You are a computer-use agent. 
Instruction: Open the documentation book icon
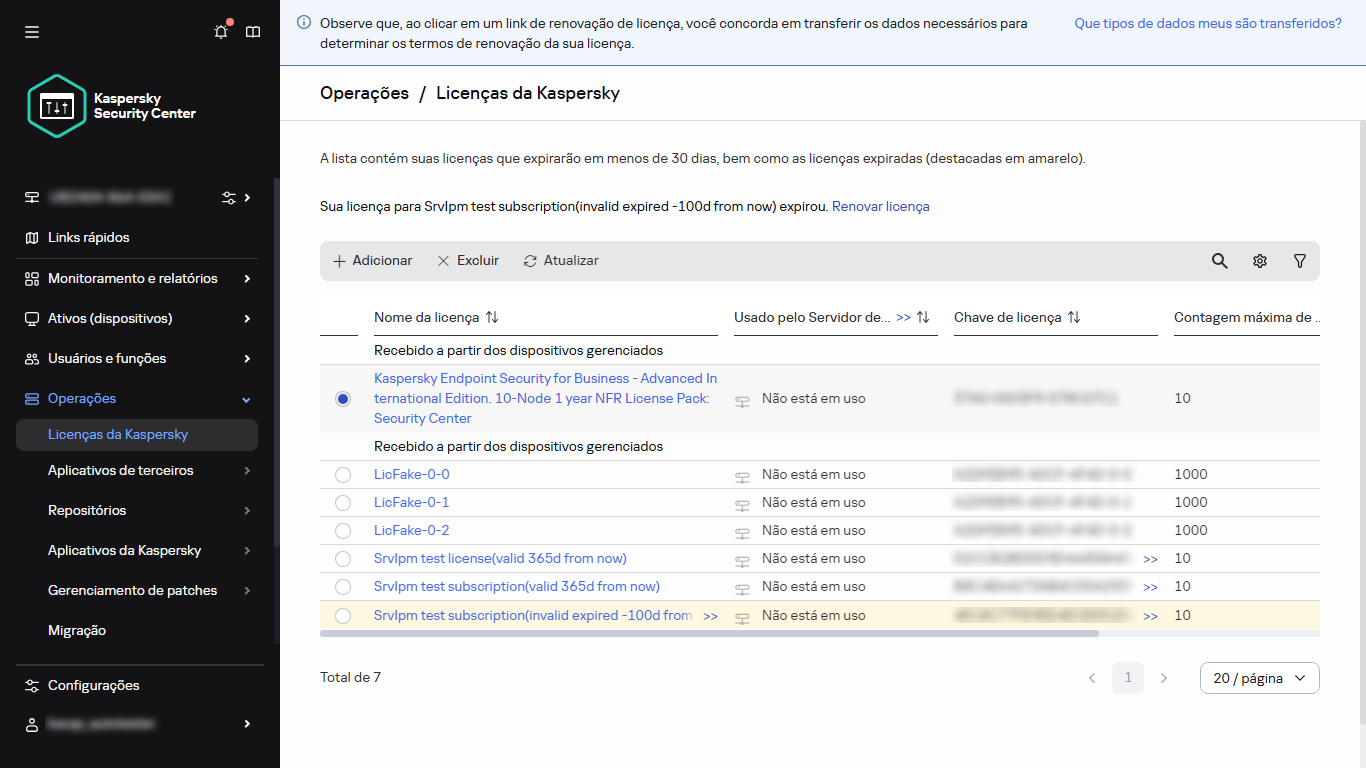(x=253, y=32)
